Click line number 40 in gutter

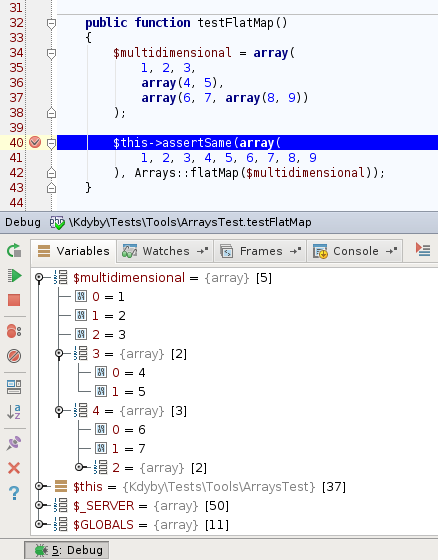click(x=16, y=143)
